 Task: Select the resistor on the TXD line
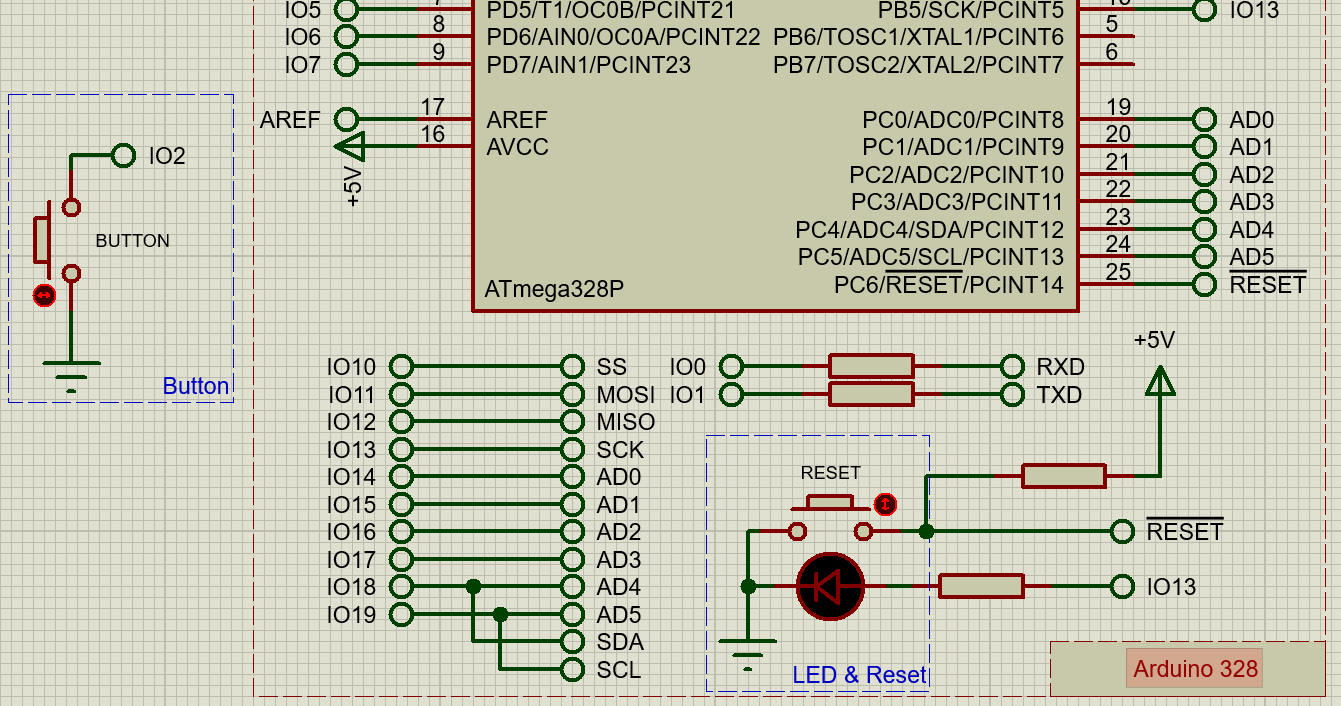click(871, 394)
